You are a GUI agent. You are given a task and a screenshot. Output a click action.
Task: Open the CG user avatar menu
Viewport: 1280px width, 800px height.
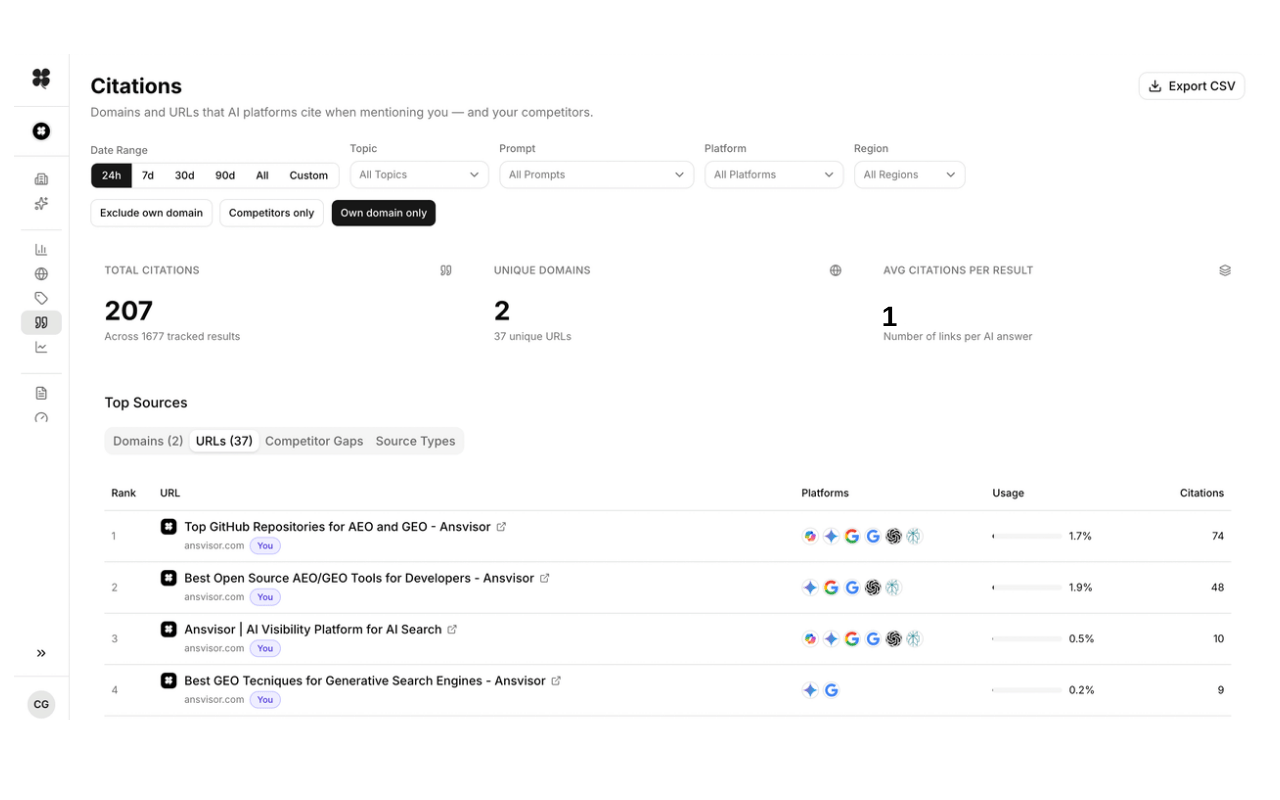point(41,704)
